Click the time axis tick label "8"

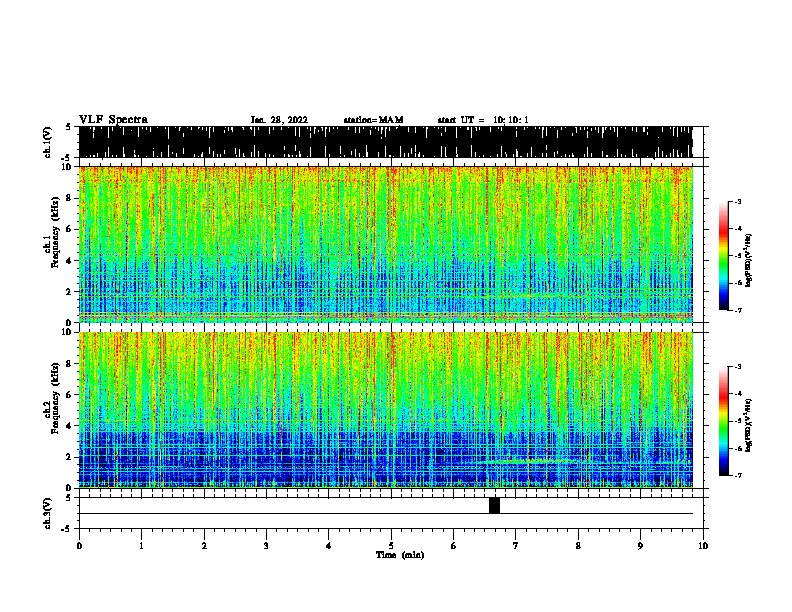tap(578, 546)
